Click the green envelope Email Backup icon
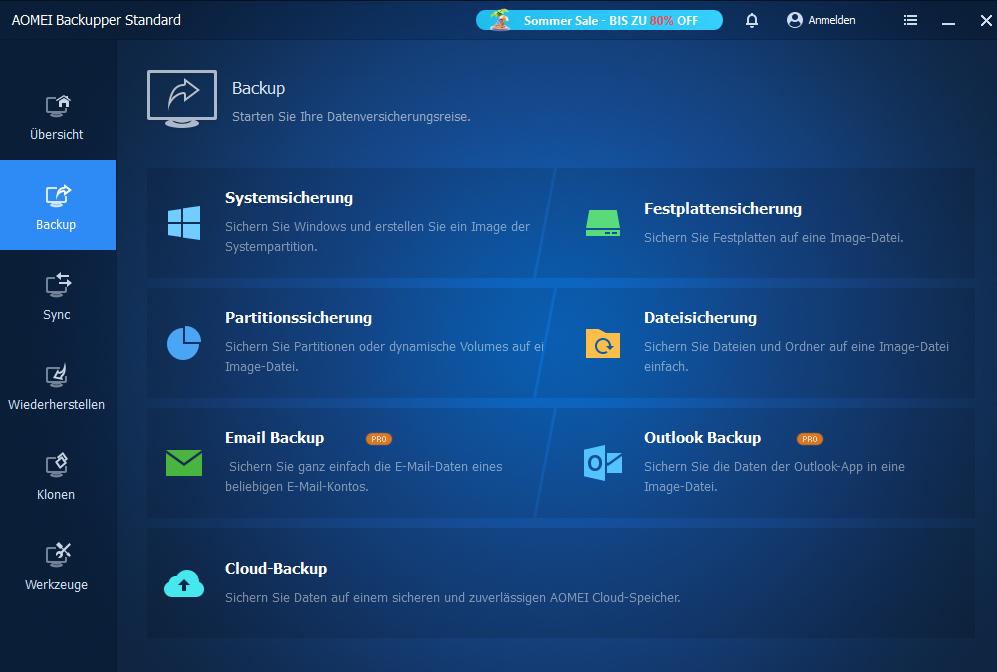Image resolution: width=997 pixels, height=672 pixels. point(184,463)
